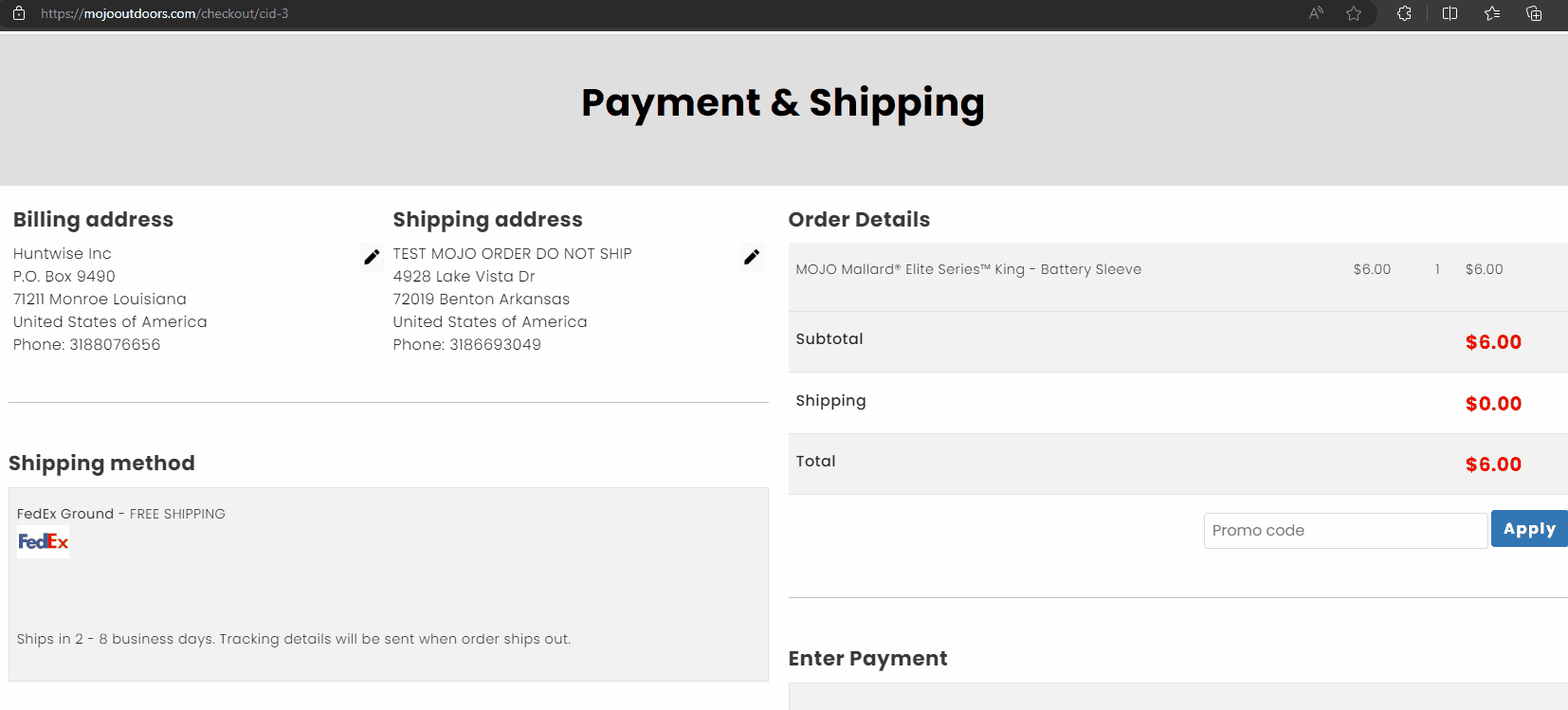This screenshot has width=1568, height=710.
Task: Open the Favorites list icon
Action: [x=1492, y=13]
